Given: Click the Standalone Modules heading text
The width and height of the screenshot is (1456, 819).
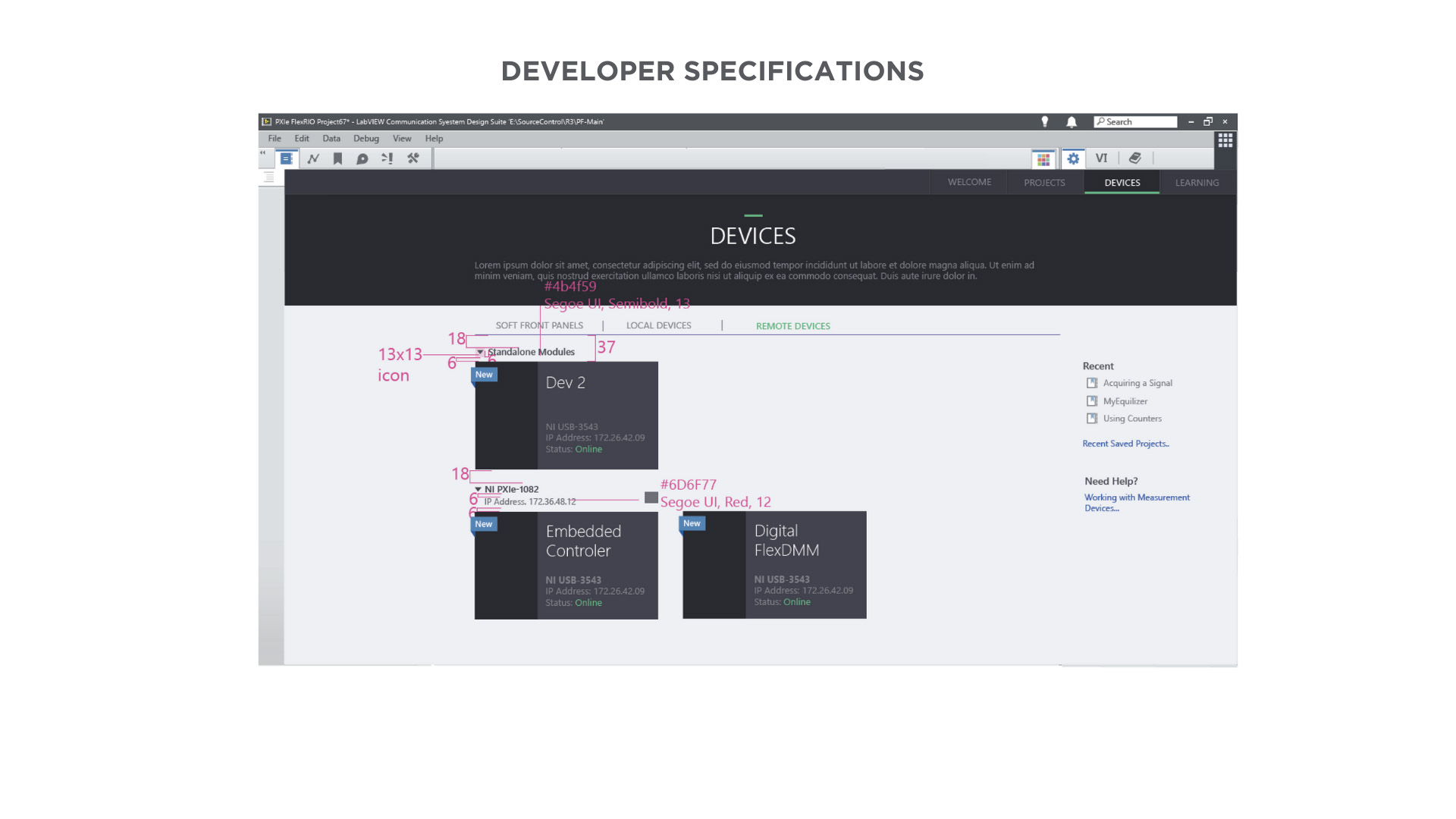Looking at the screenshot, I should tap(531, 352).
